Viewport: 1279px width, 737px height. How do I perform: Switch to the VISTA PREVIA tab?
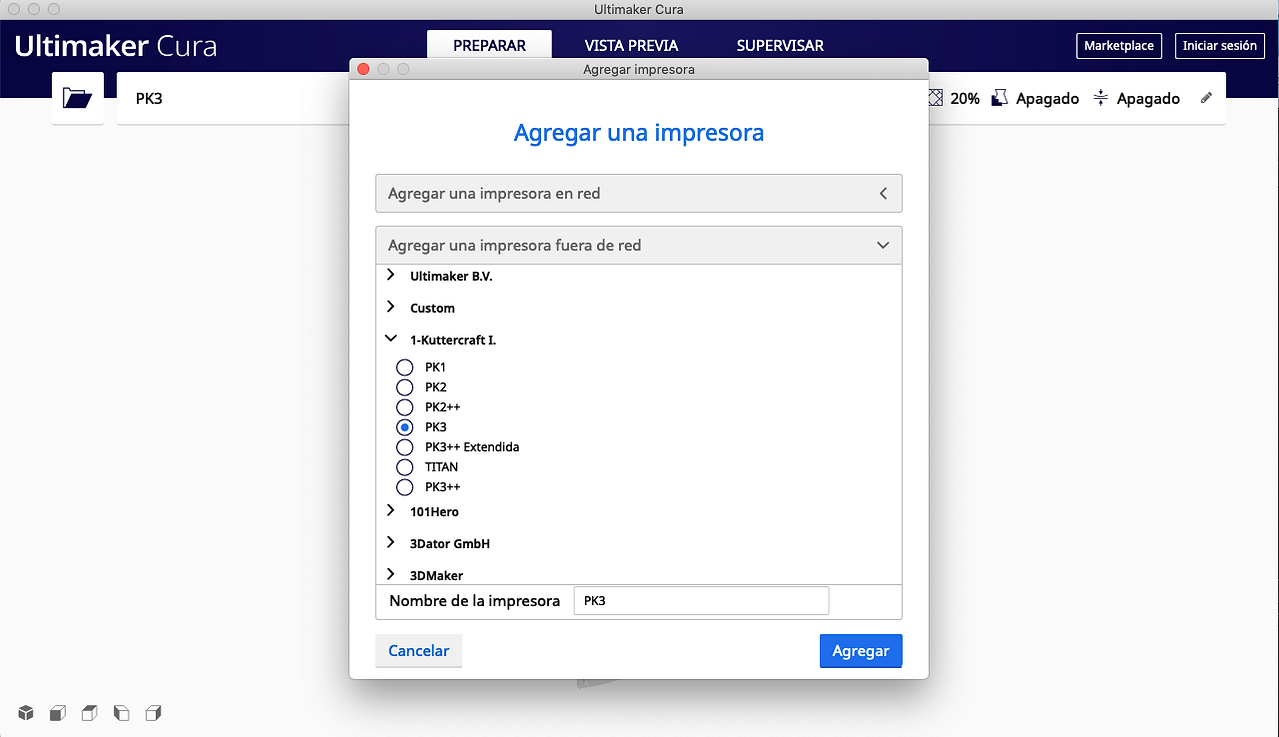pyautogui.click(x=631, y=45)
